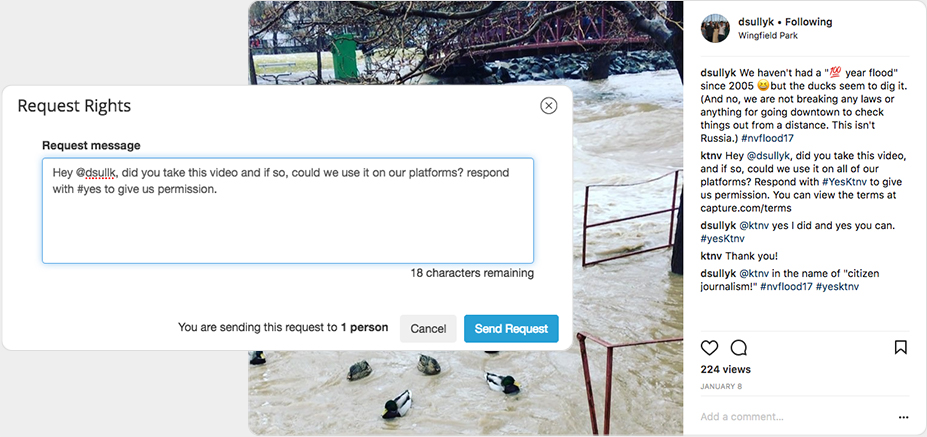This screenshot has width=927, height=437.
Task: Open #nvflood17 hashtag in caption
Action: point(767,138)
